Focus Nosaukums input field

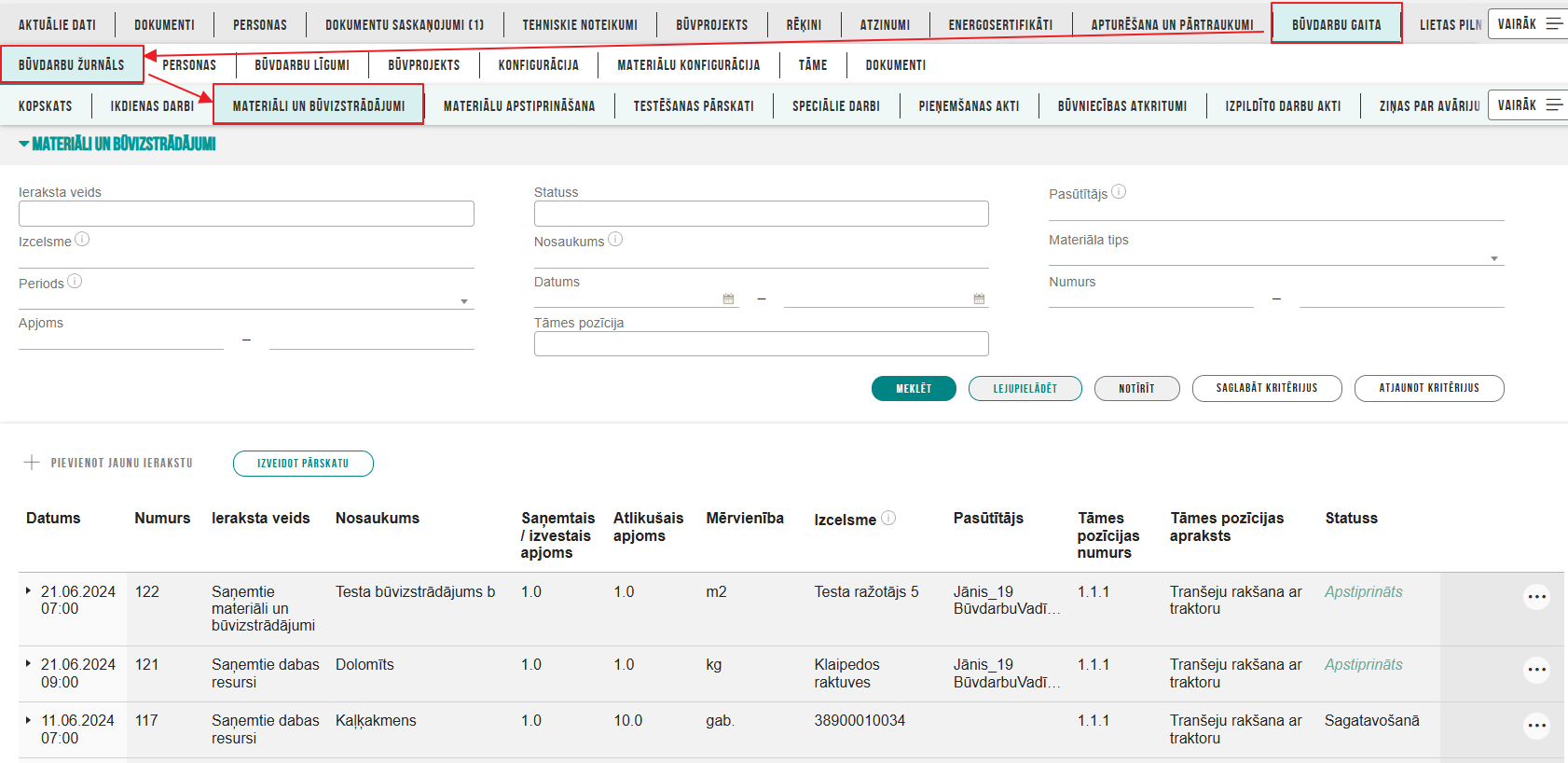762,258
